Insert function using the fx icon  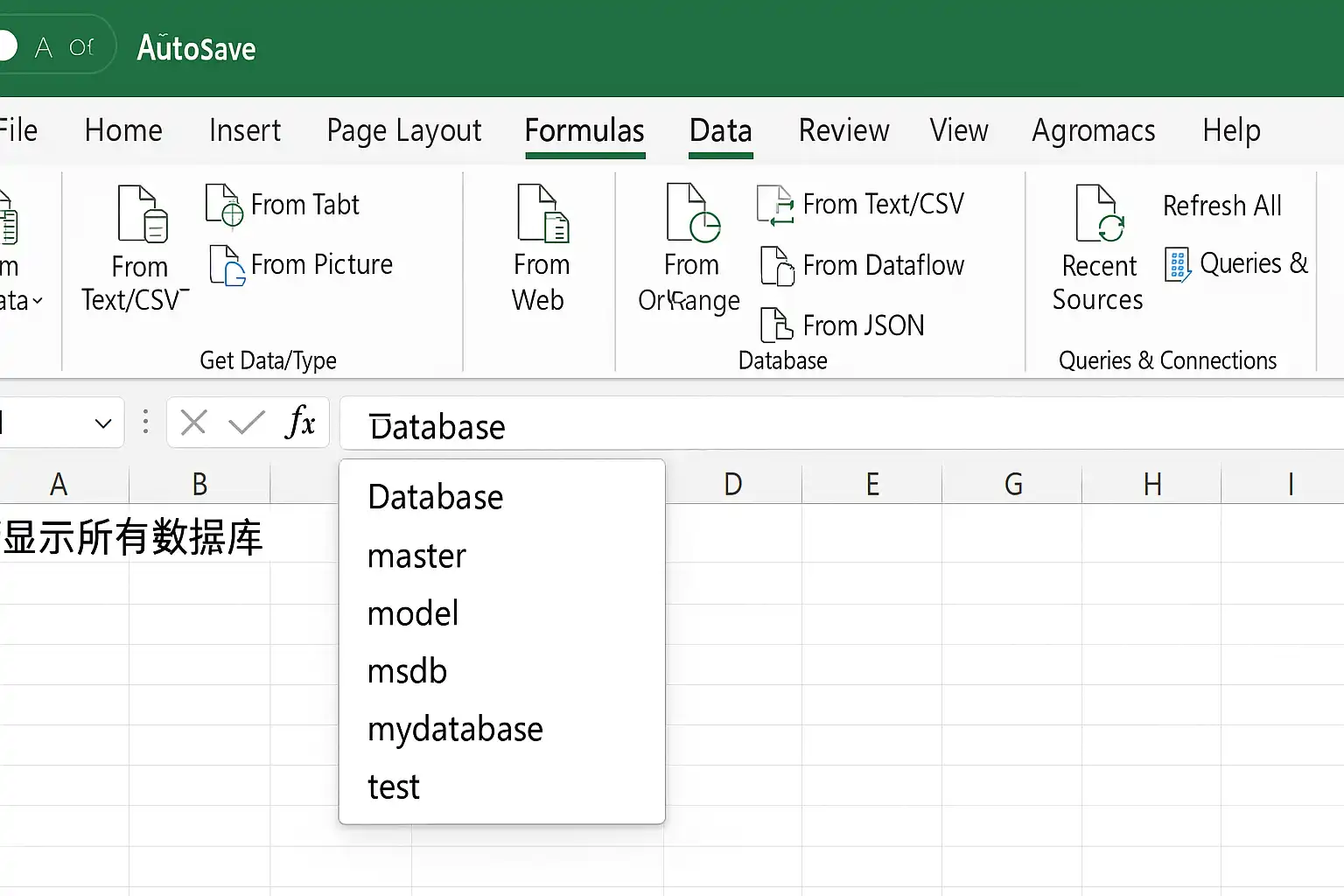[x=300, y=423]
